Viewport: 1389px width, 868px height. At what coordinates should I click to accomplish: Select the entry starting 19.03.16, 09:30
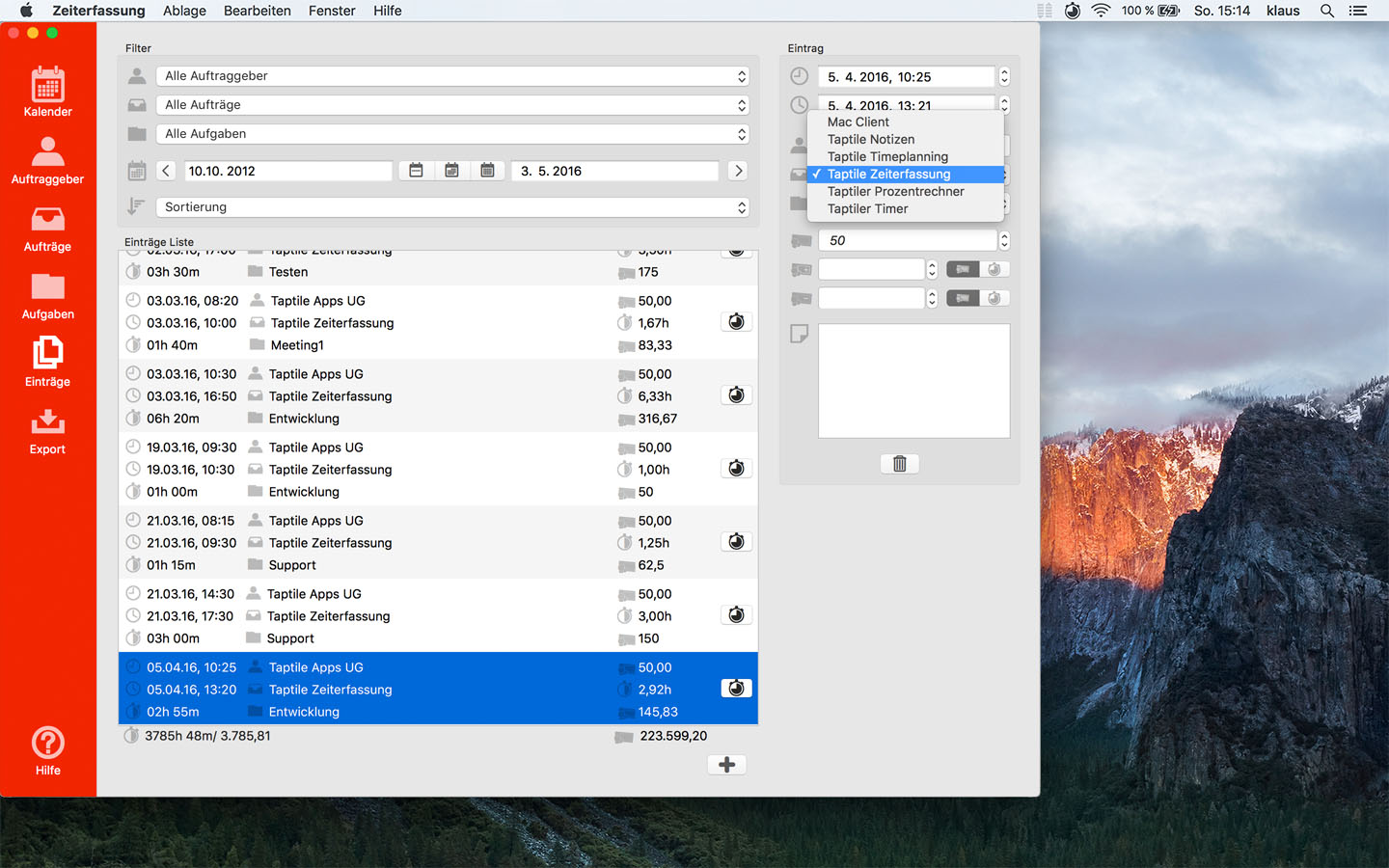(438, 469)
